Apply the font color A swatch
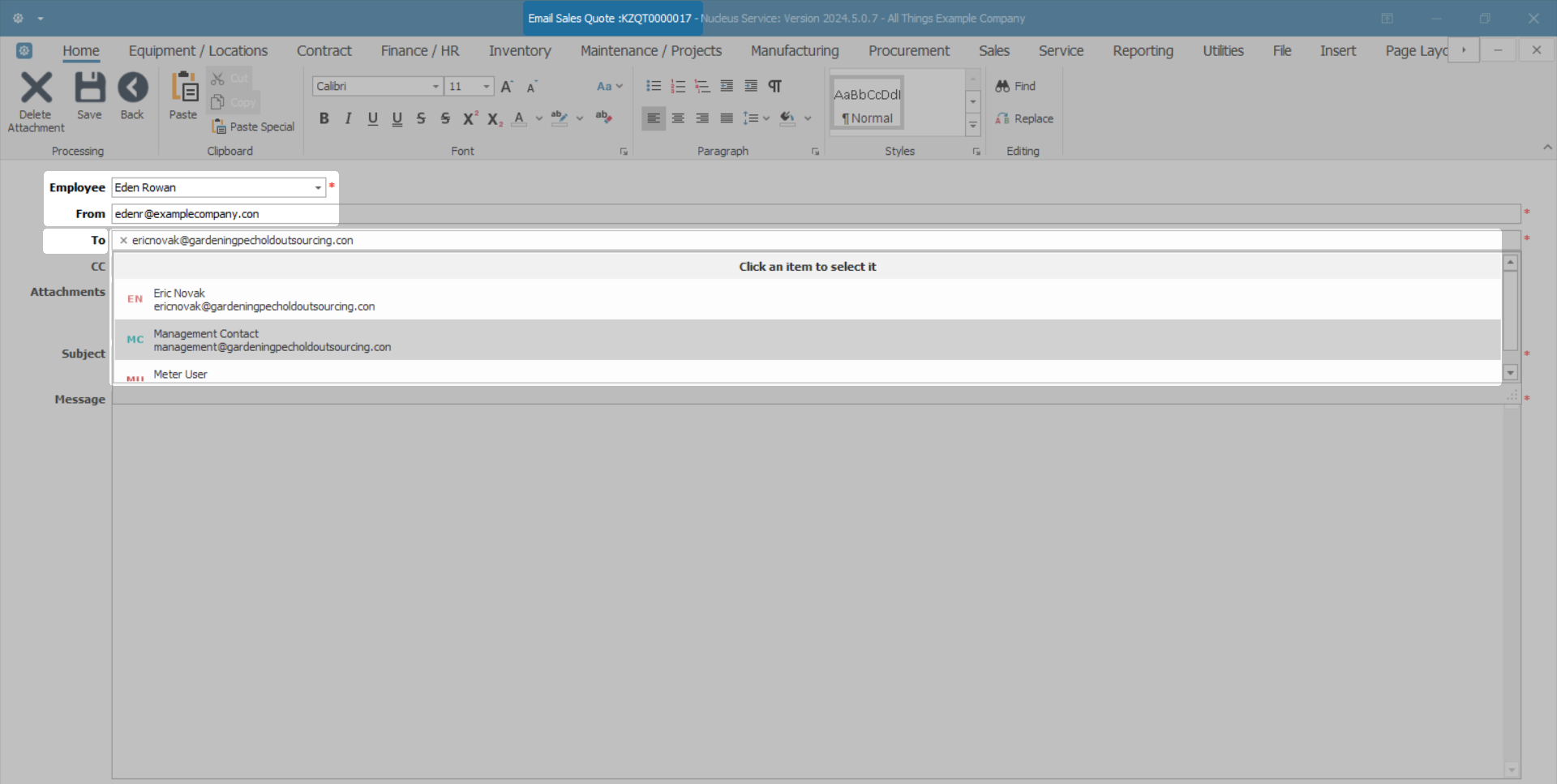 519,118
